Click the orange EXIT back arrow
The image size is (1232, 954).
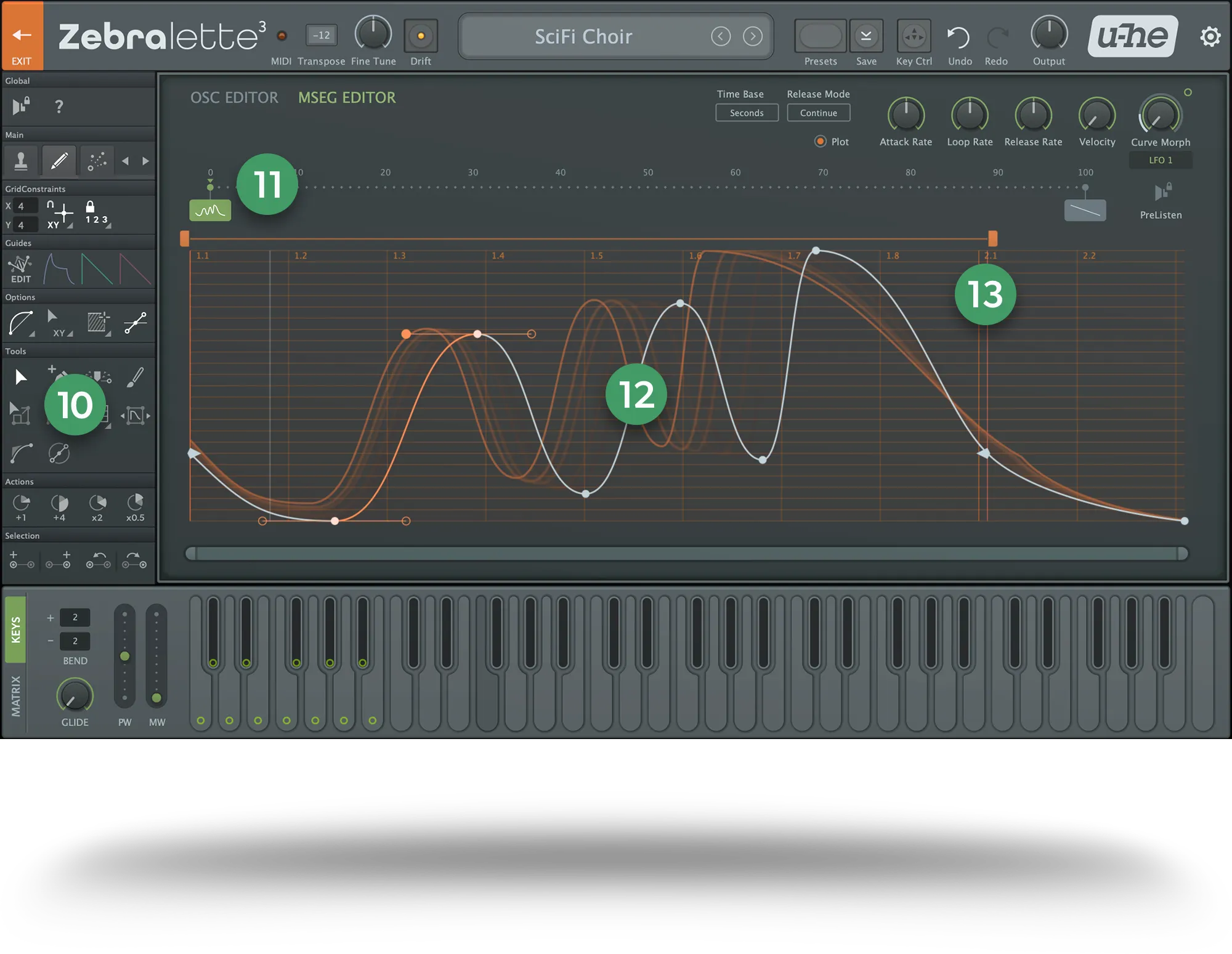tap(22, 35)
